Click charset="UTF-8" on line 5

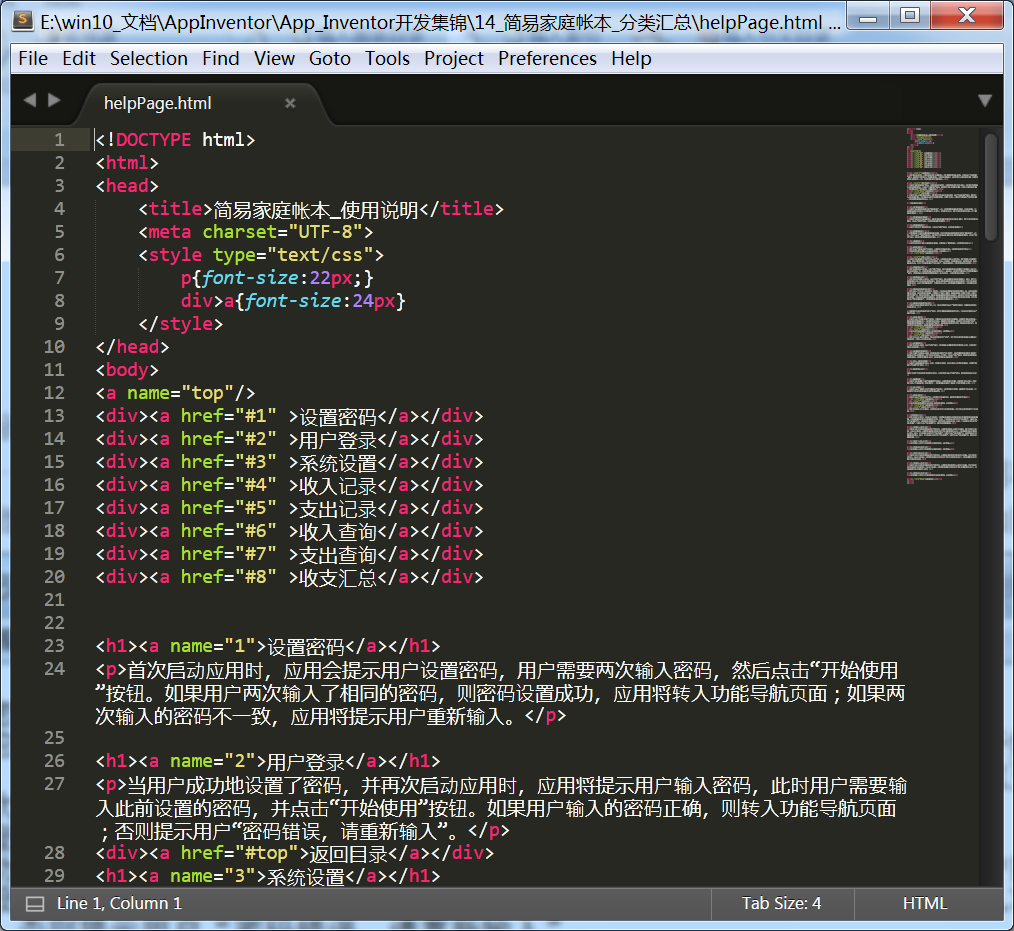(283, 232)
